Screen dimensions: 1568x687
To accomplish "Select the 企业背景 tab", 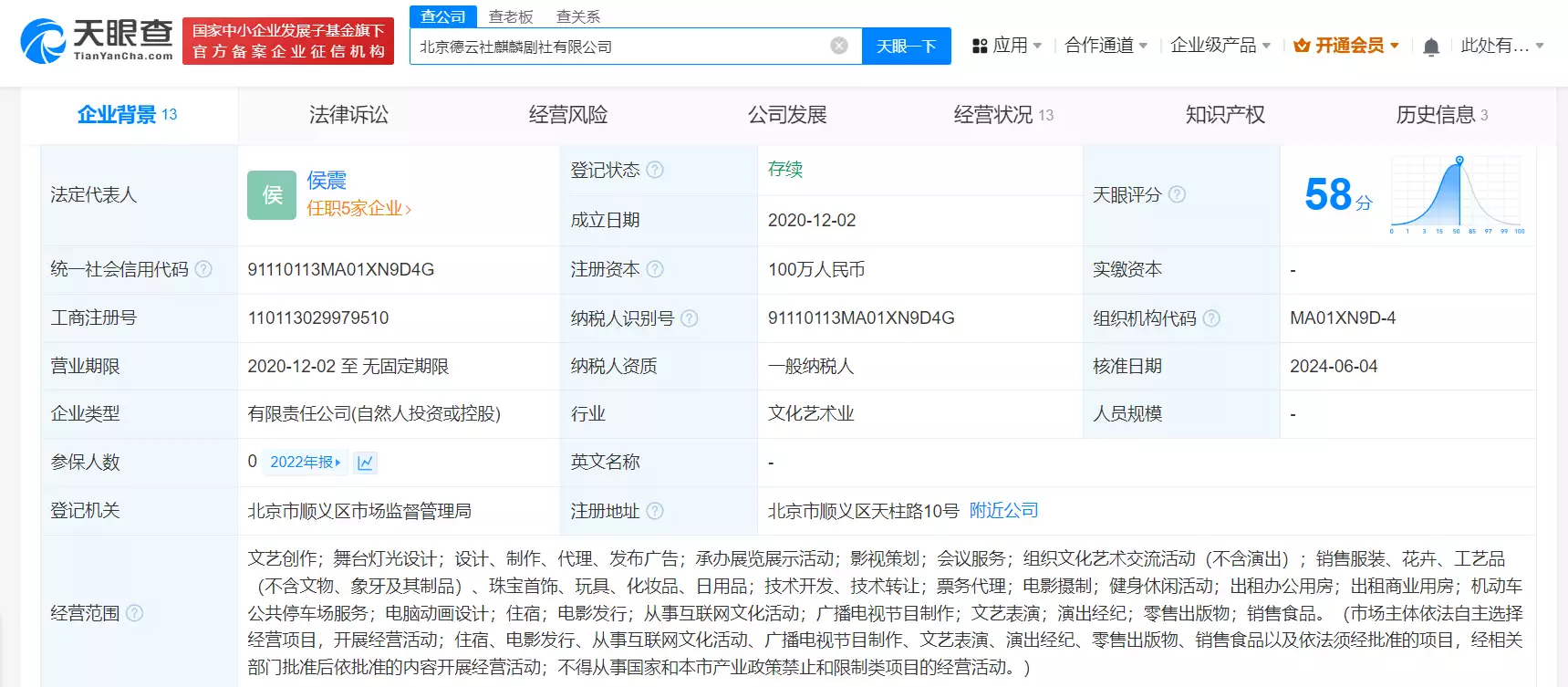I will coord(129,115).
